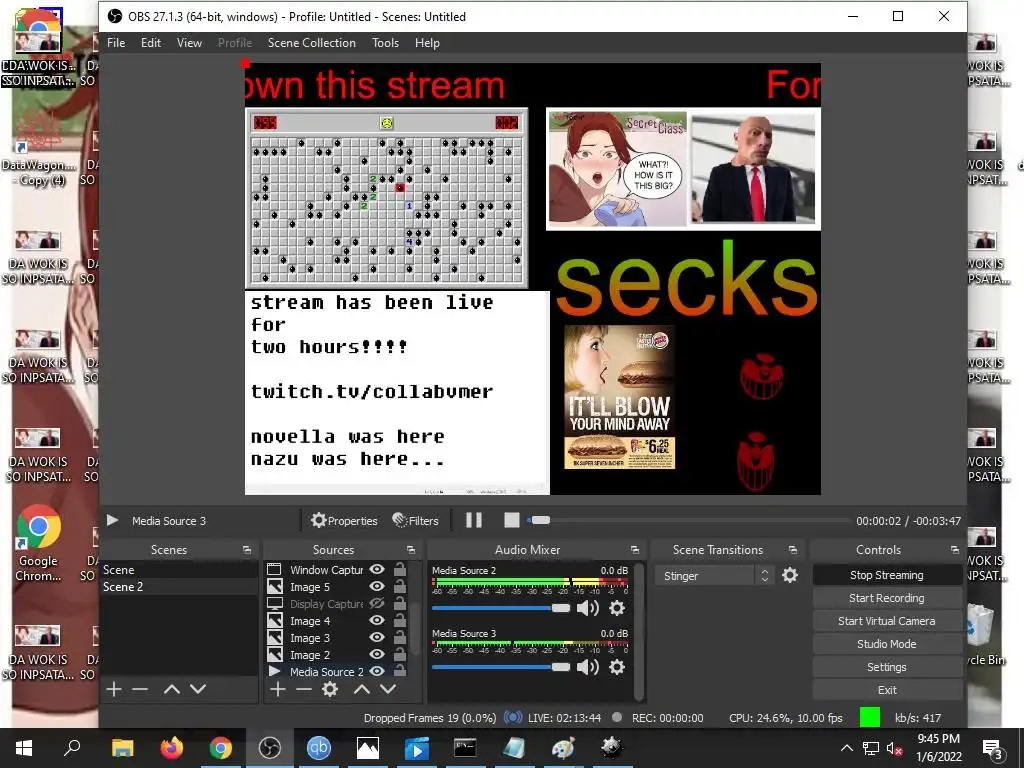
Task: Click Media Source 2 volume slider
Action: [x=501, y=608]
